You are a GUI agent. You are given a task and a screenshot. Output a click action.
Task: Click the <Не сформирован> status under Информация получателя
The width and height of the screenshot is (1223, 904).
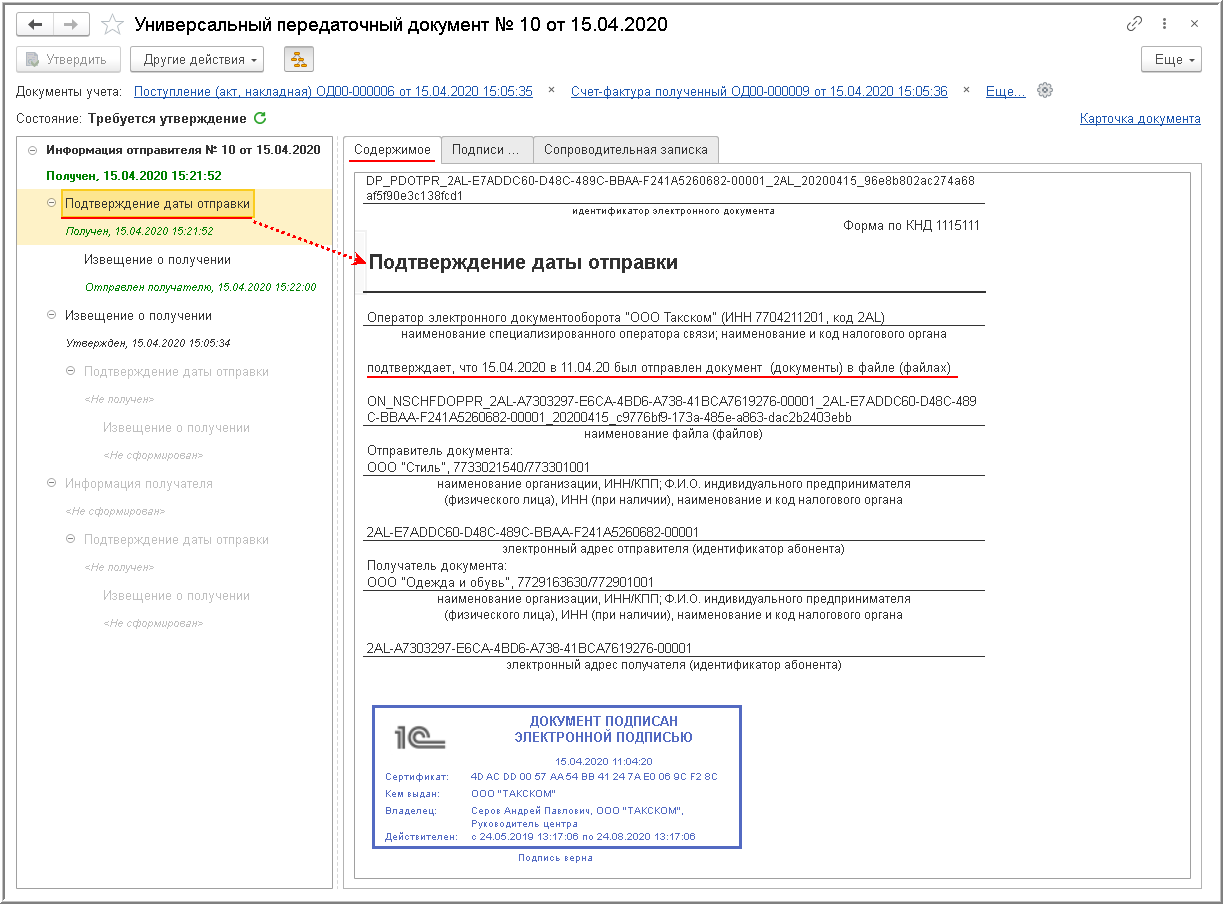(x=115, y=511)
